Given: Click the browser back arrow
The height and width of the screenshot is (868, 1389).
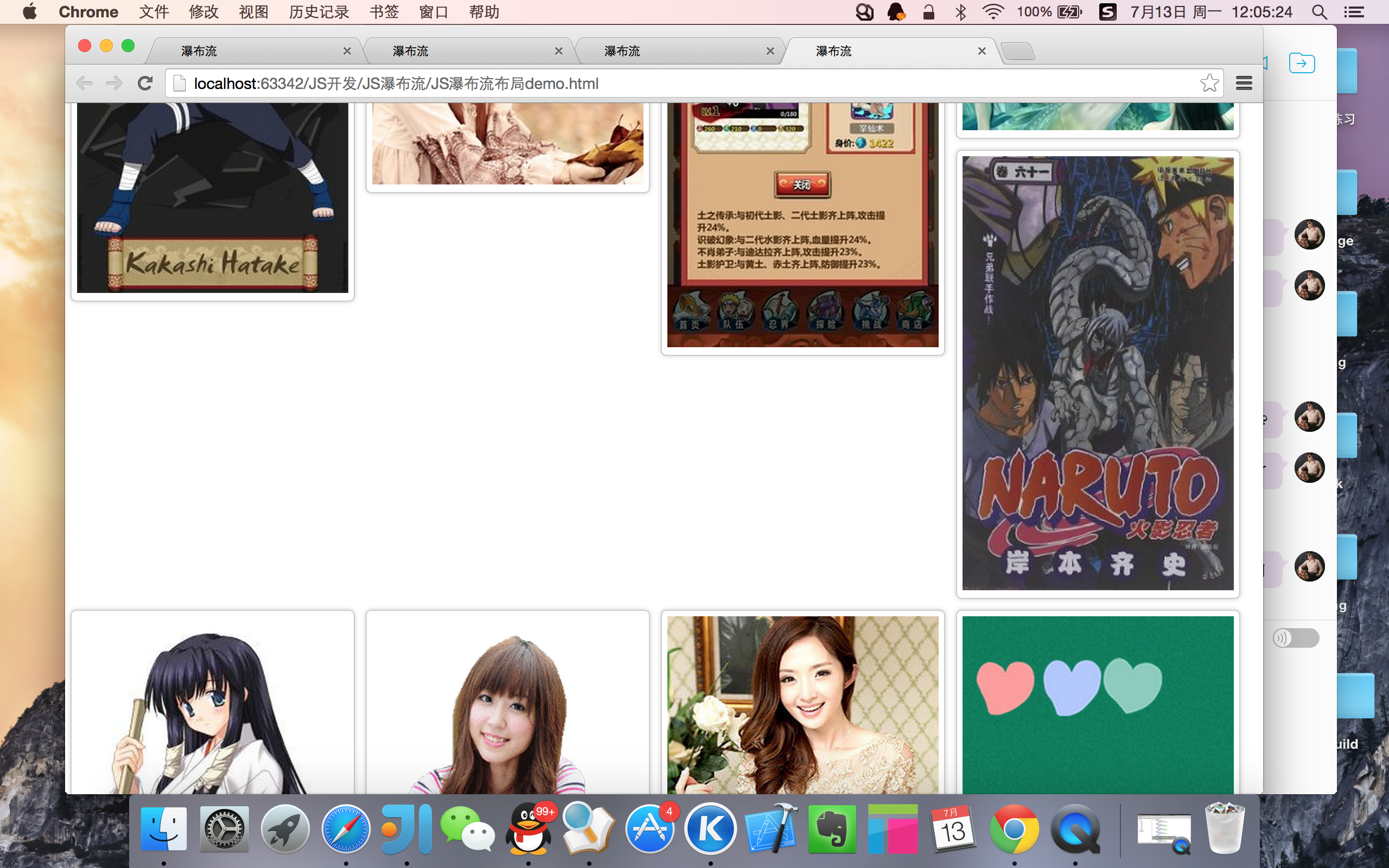Looking at the screenshot, I should click(85, 83).
